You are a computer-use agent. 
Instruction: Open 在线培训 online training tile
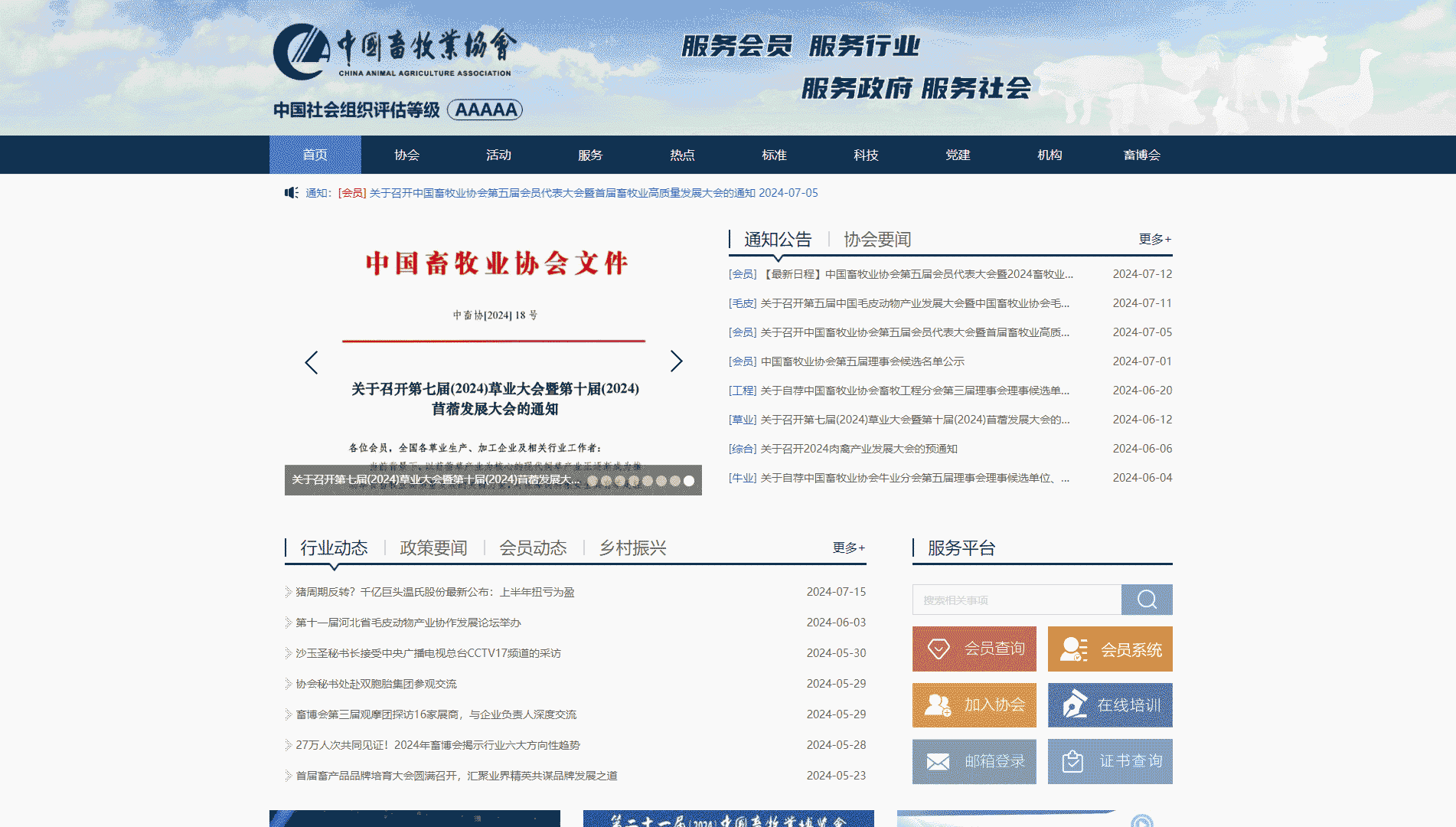click(x=1110, y=705)
